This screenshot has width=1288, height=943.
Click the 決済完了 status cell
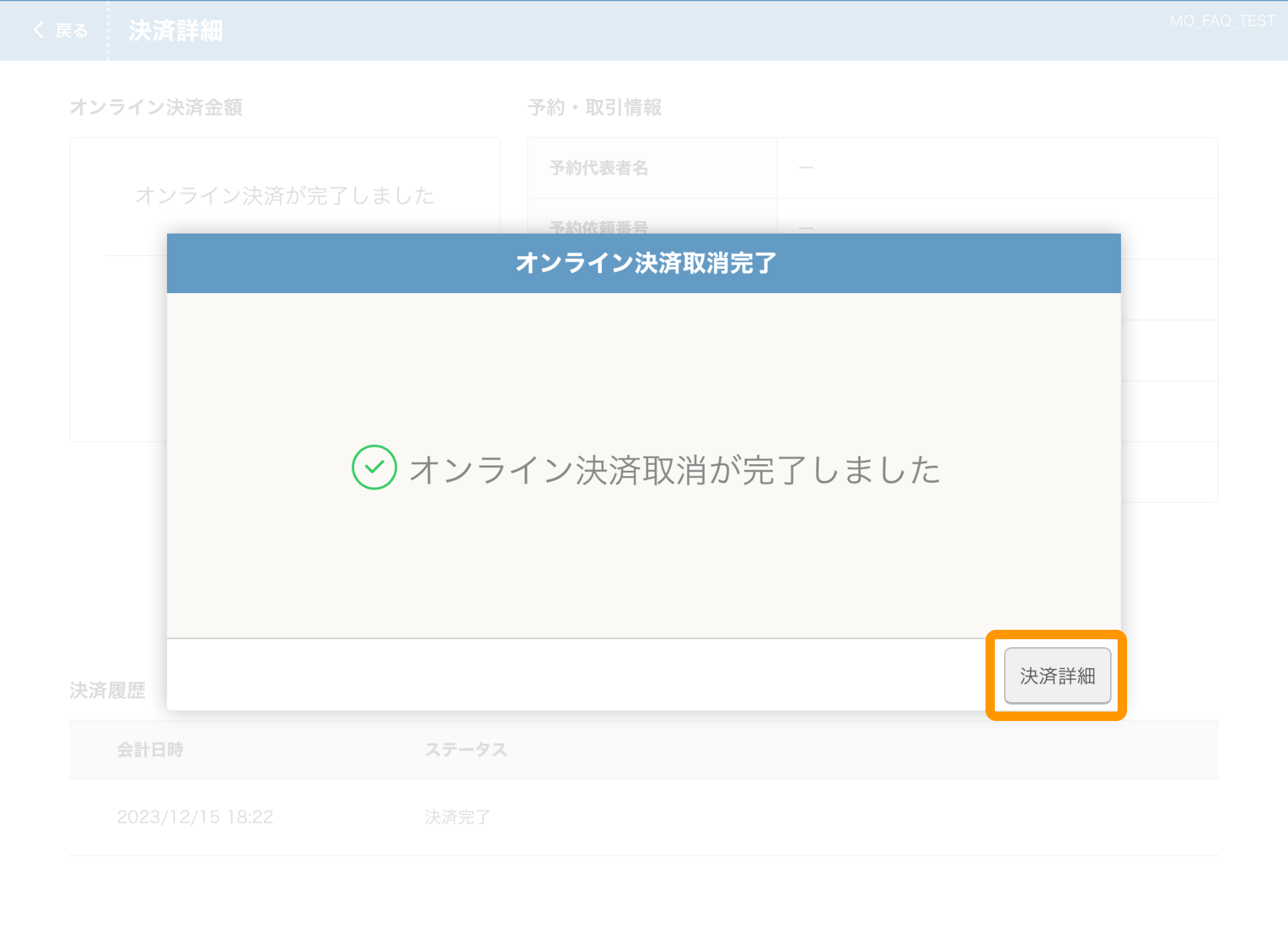click(x=457, y=817)
